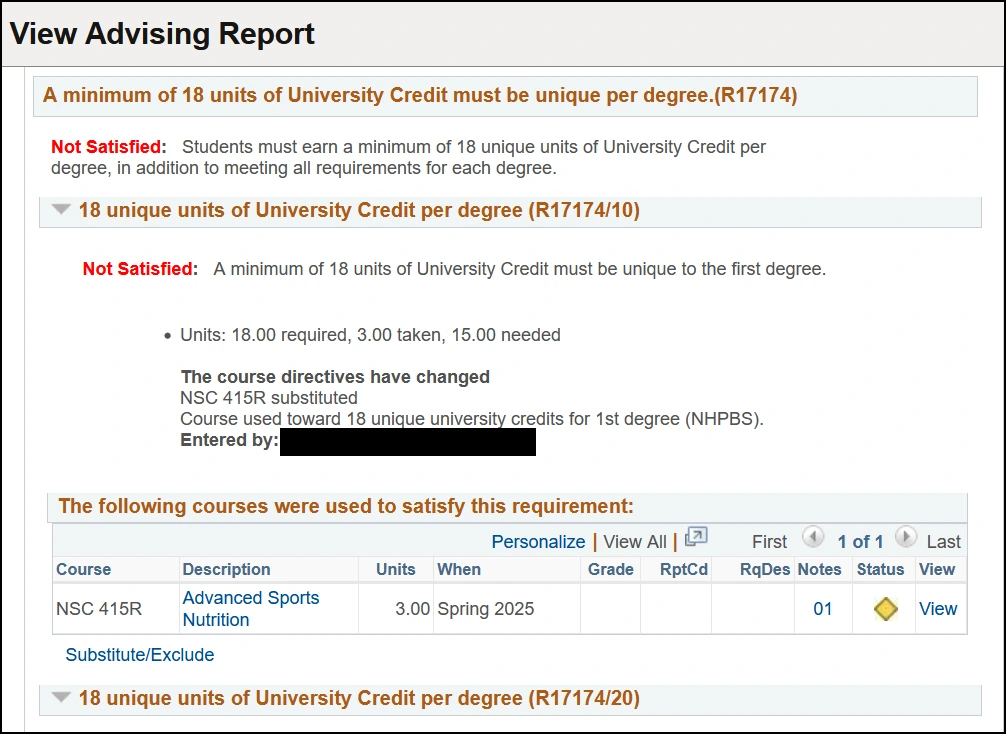The image size is (1006, 734).
Task: Collapse the R17174/10 requirement section triangle
Action: [x=61, y=209]
